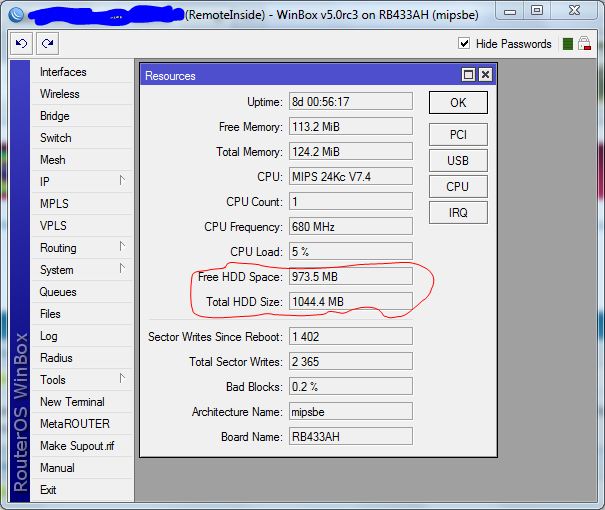This screenshot has height=510, width=605.
Task: Click the USB button
Action: click(458, 160)
